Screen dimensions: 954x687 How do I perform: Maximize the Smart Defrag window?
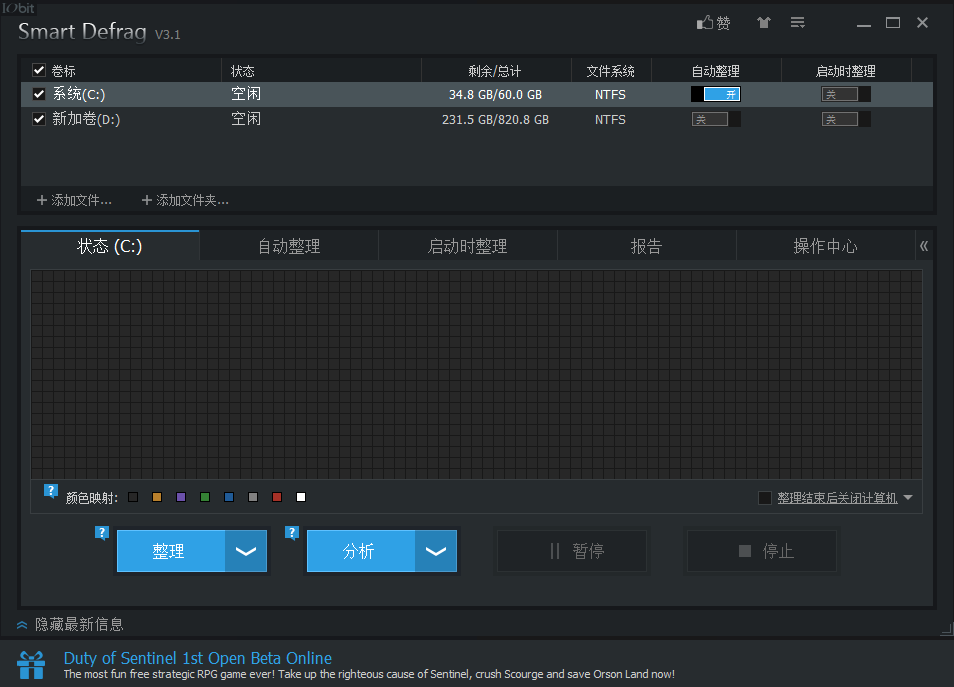pos(893,23)
